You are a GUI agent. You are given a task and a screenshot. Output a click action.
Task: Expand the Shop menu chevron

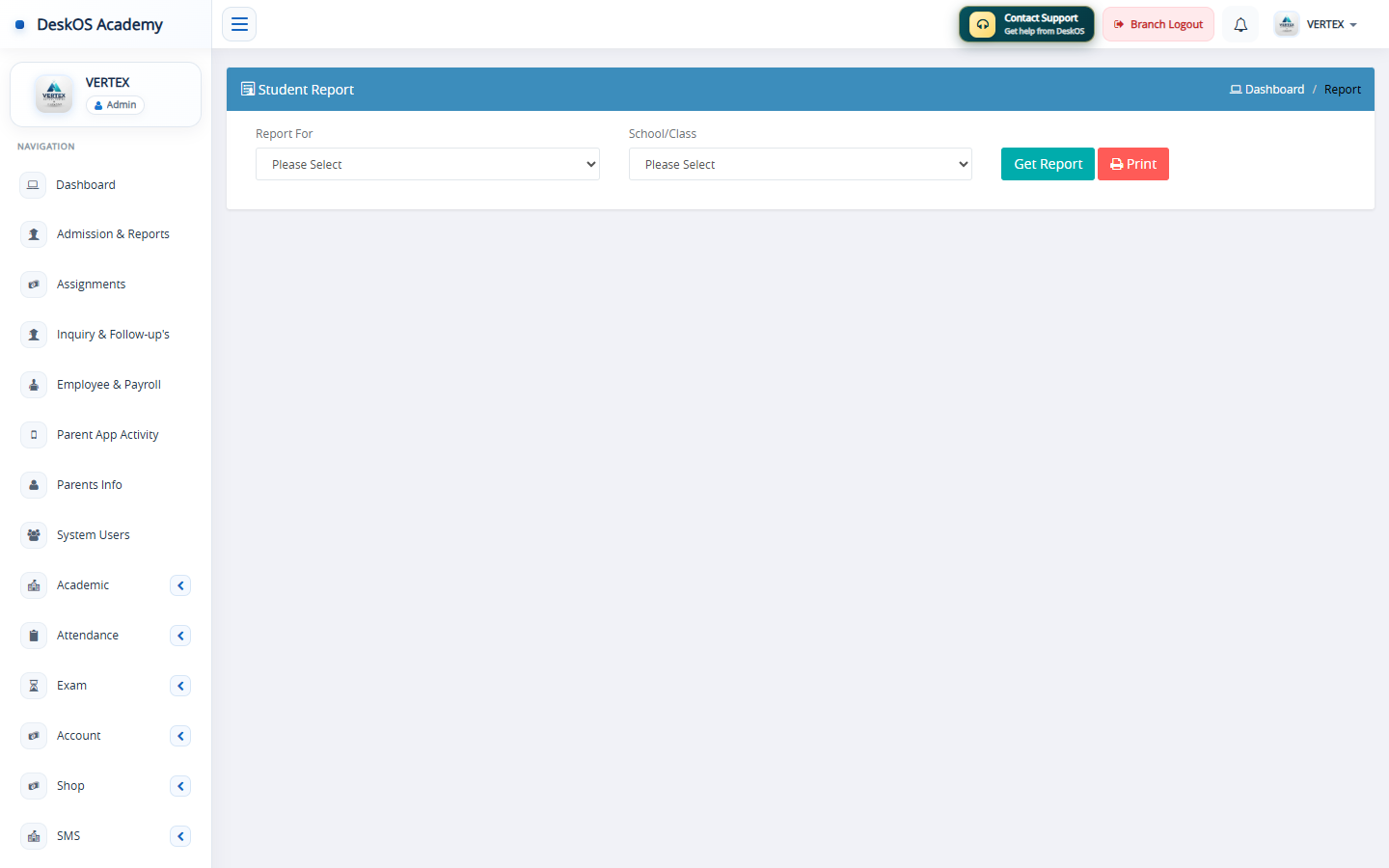coord(180,786)
